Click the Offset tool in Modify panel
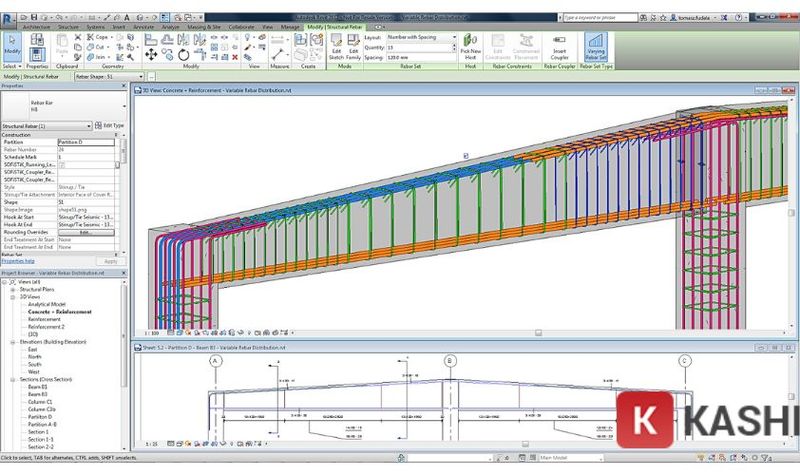Image resolution: width=800 pixels, height=475 pixels. tap(167, 39)
